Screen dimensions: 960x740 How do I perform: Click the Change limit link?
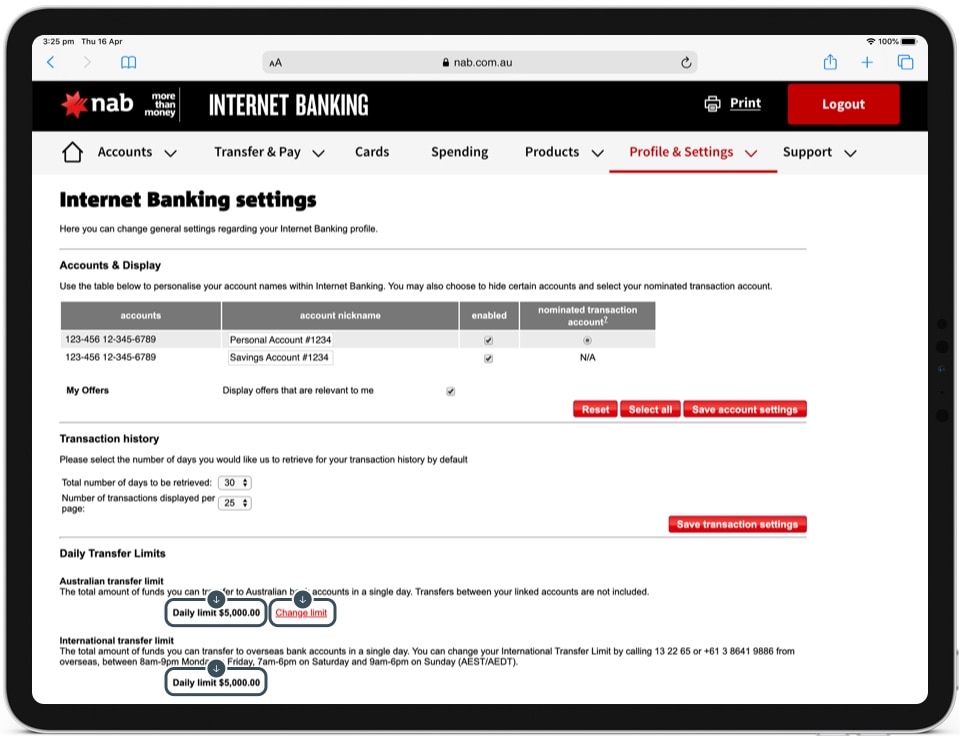(x=301, y=613)
